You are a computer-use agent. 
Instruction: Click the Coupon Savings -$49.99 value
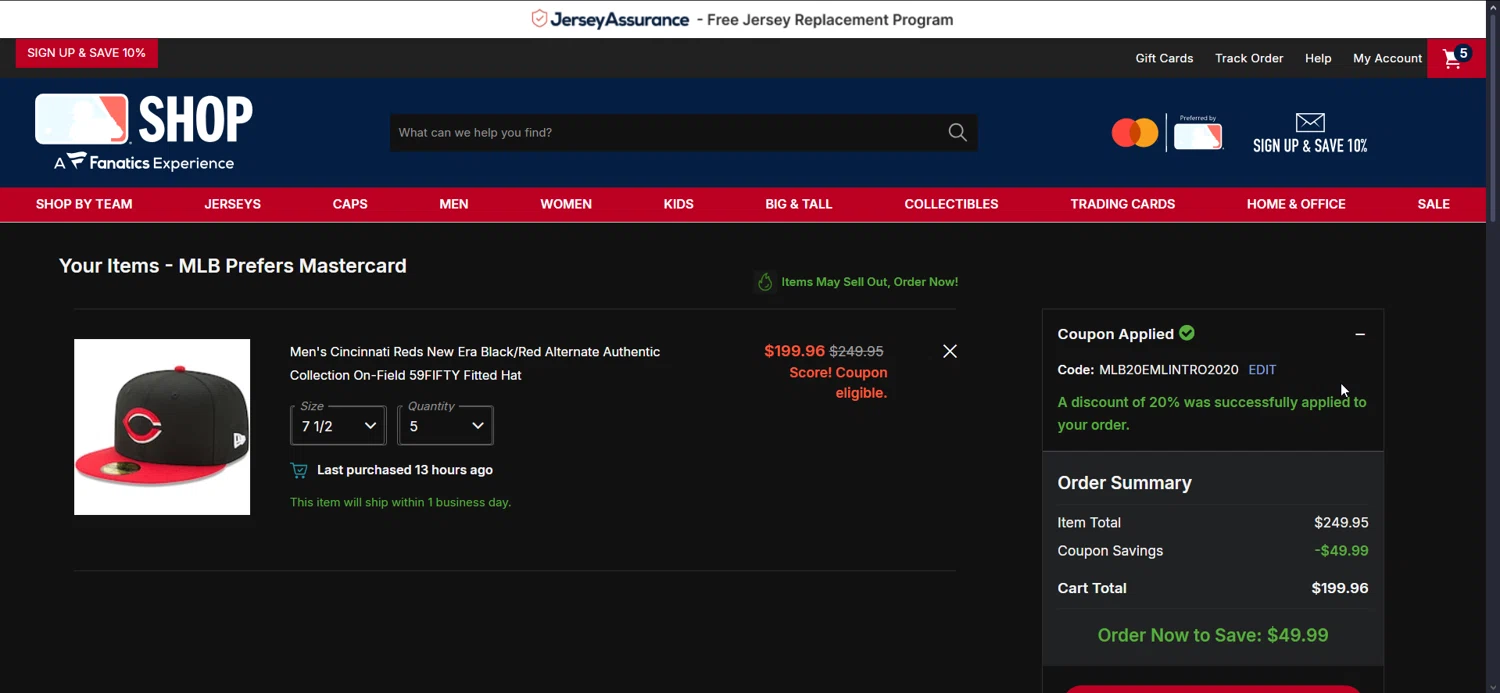pos(1341,551)
